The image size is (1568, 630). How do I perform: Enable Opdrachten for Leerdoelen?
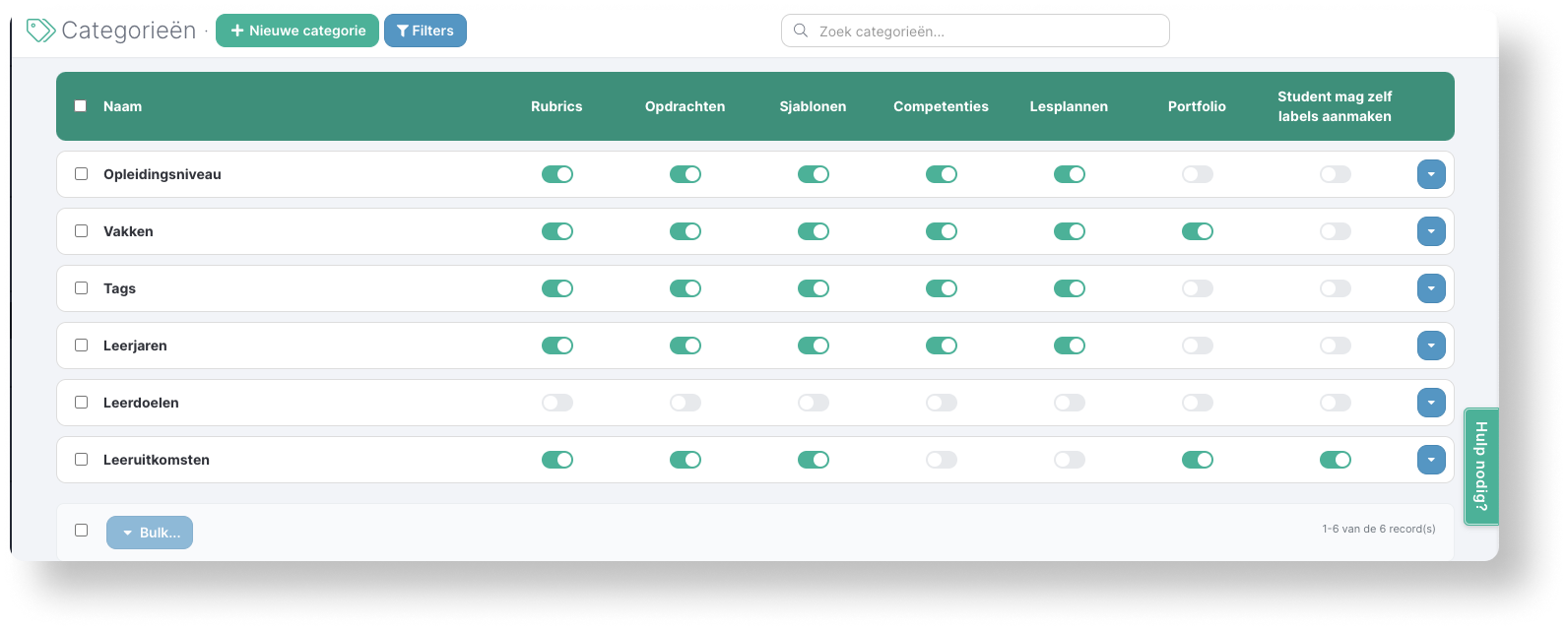(686, 403)
